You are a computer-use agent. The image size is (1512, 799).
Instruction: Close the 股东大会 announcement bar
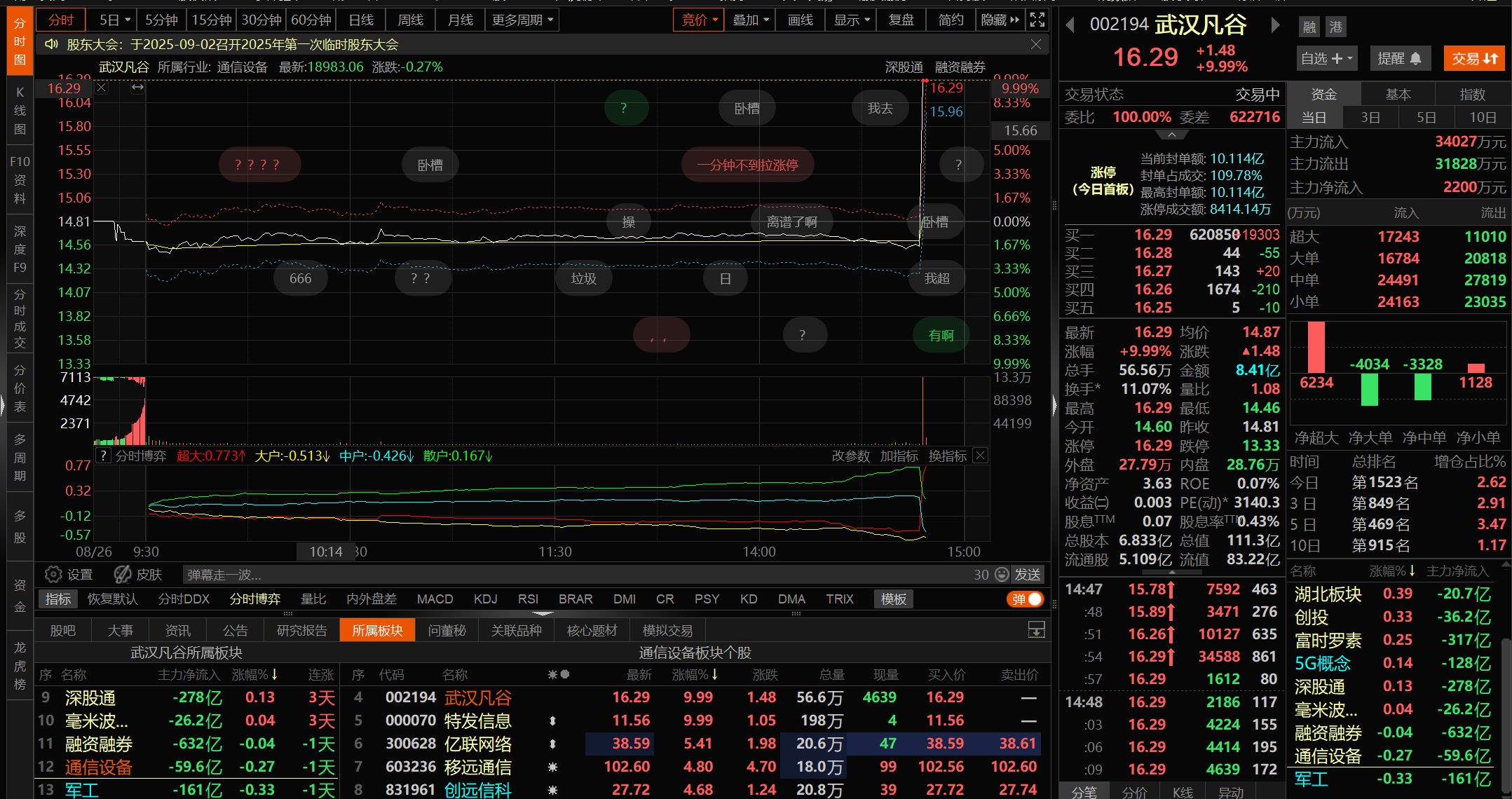[x=1035, y=44]
